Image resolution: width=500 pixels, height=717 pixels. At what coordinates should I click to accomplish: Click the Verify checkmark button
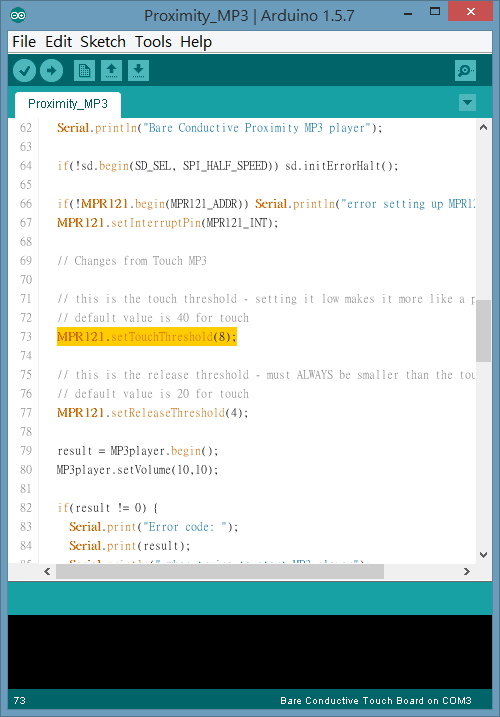point(24,71)
